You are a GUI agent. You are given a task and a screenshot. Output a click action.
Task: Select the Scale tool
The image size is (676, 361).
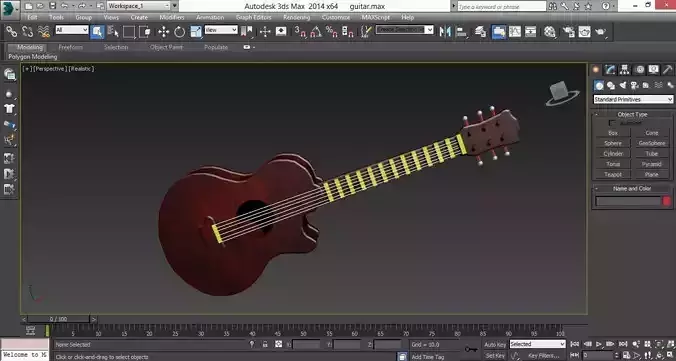196,31
